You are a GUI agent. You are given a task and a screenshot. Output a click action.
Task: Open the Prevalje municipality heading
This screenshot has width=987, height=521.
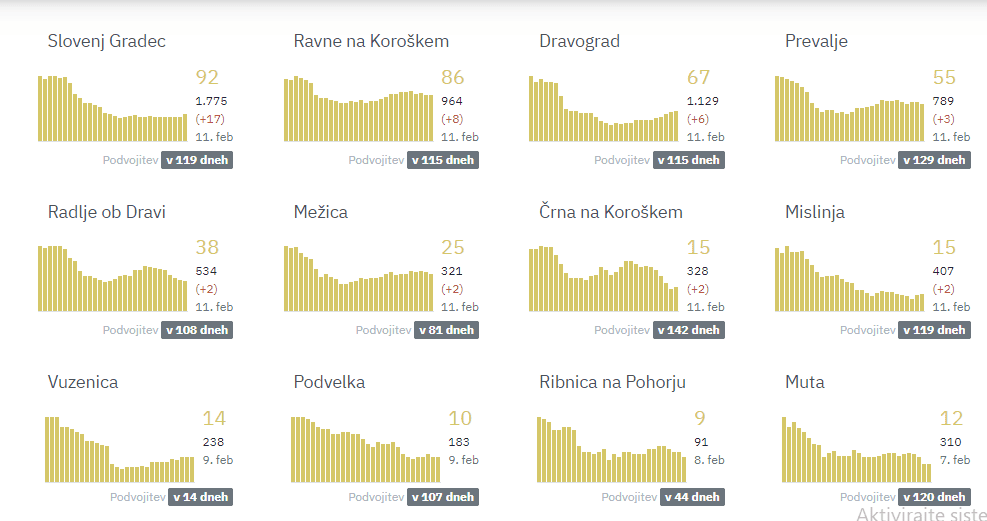[x=816, y=41]
